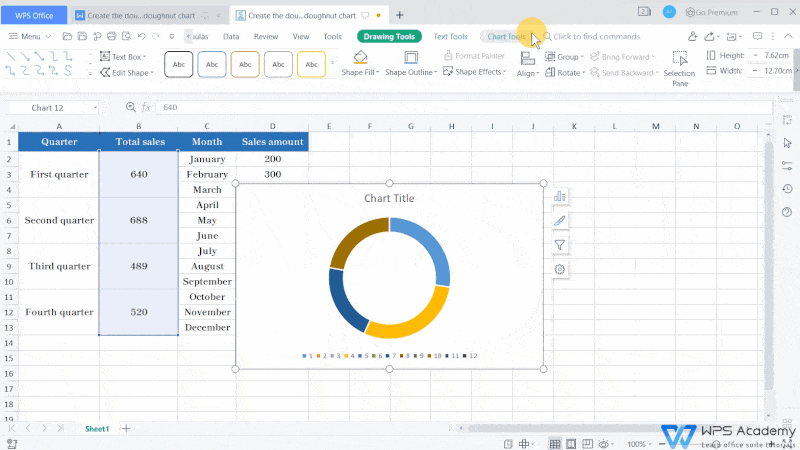Switch to the Text Tools tab
The width and height of the screenshot is (800, 450).
tap(450, 36)
